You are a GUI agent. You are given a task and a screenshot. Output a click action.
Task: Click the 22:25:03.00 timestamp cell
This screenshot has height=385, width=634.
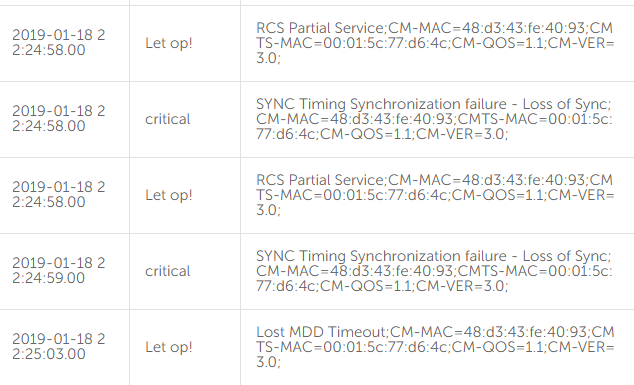pos(59,346)
